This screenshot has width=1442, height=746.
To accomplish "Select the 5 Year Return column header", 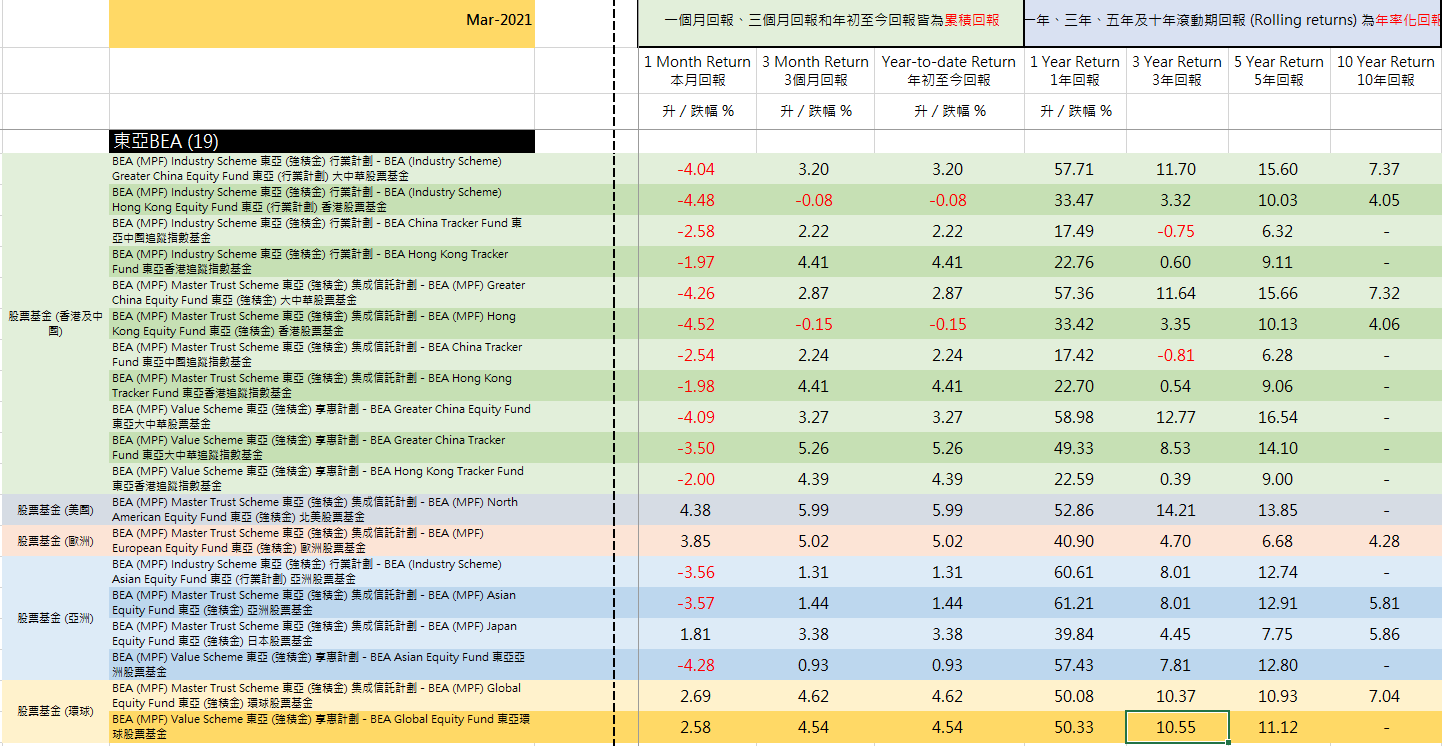I will pyautogui.click(x=1279, y=71).
